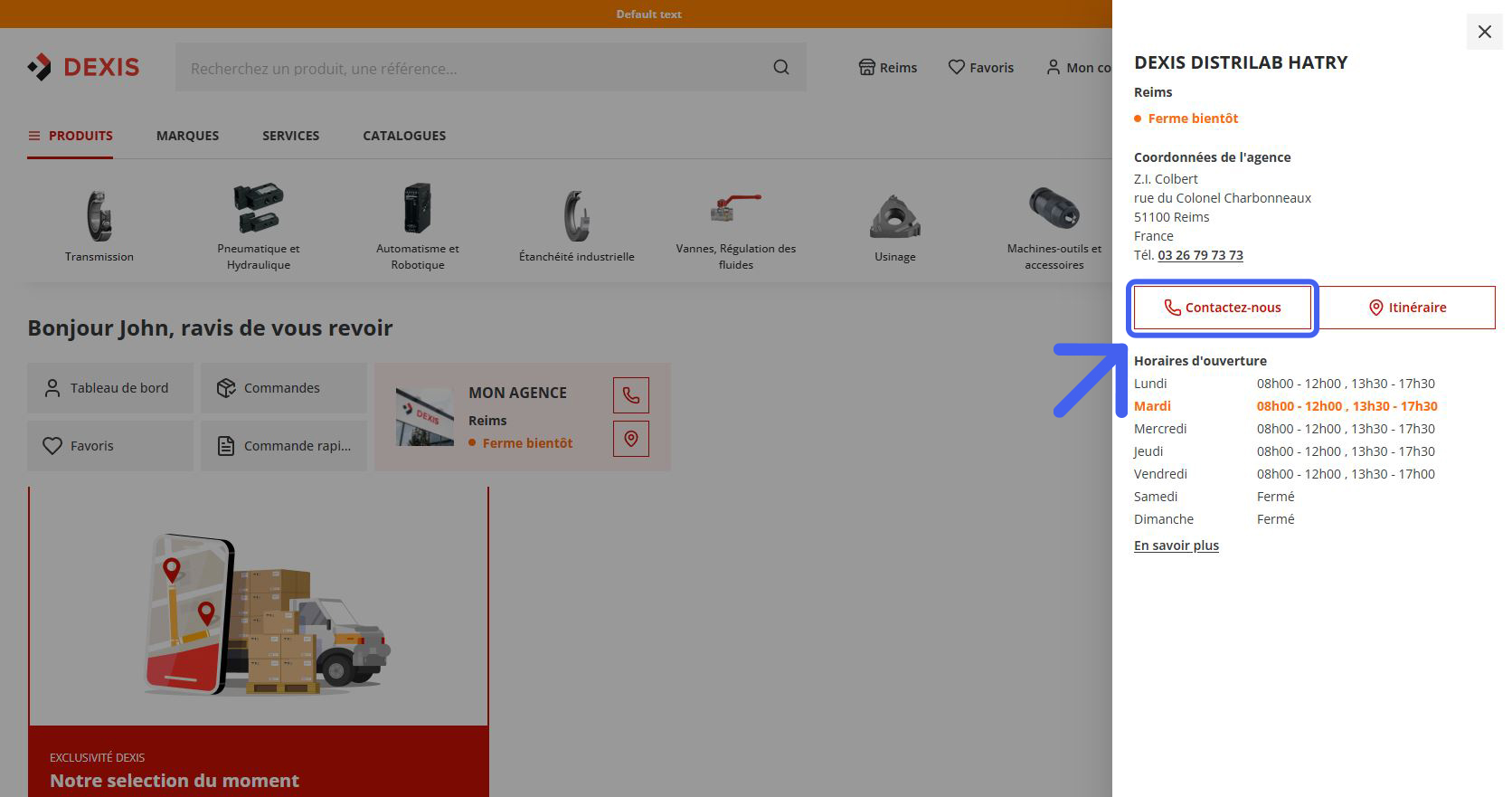
Task: Open Favoris in the header
Action: (x=980, y=68)
